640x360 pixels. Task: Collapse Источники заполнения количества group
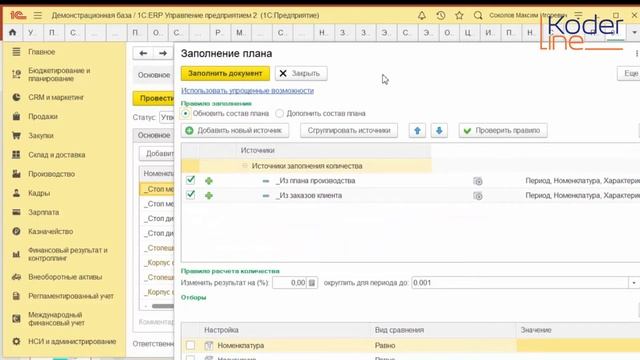(x=244, y=166)
